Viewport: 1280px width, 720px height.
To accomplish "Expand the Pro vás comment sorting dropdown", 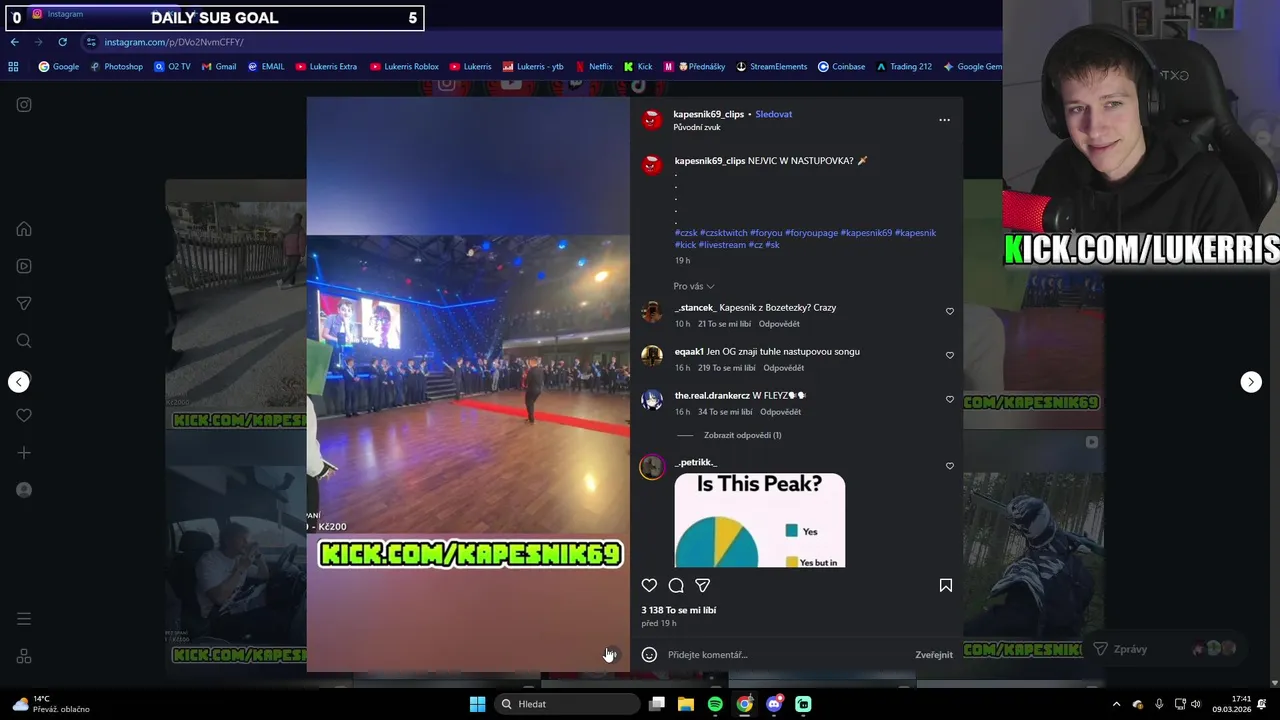I will pyautogui.click(x=694, y=286).
